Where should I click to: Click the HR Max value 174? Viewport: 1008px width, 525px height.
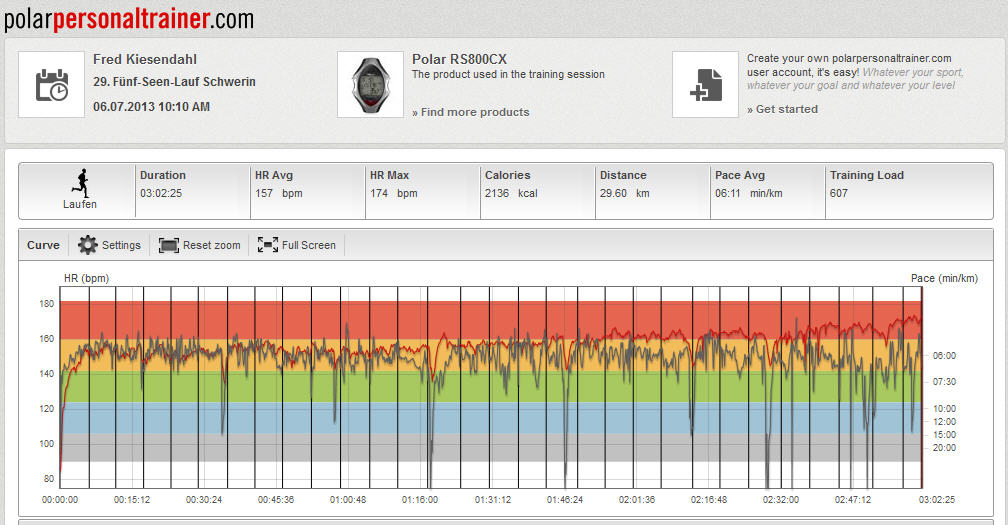point(379,193)
